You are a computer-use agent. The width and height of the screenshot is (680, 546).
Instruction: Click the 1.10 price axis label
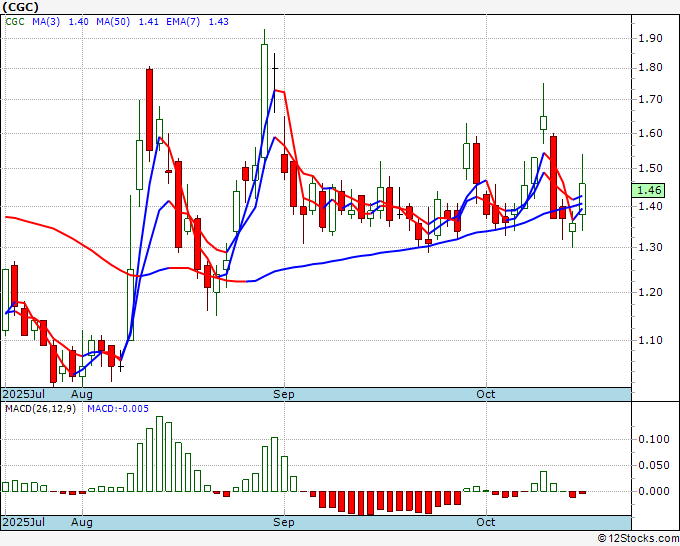point(651,340)
